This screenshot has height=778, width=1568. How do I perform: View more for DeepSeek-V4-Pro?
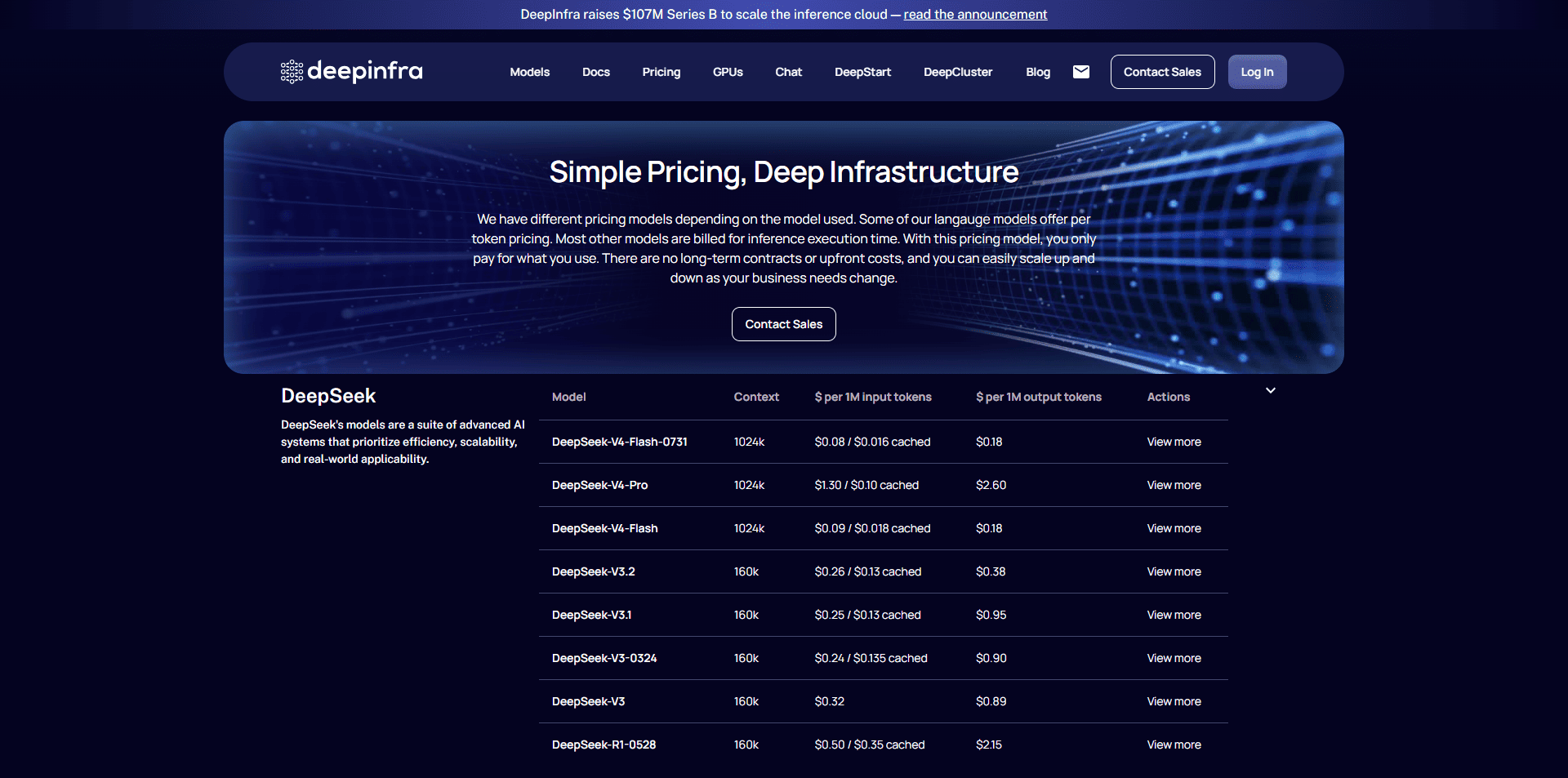[1174, 485]
